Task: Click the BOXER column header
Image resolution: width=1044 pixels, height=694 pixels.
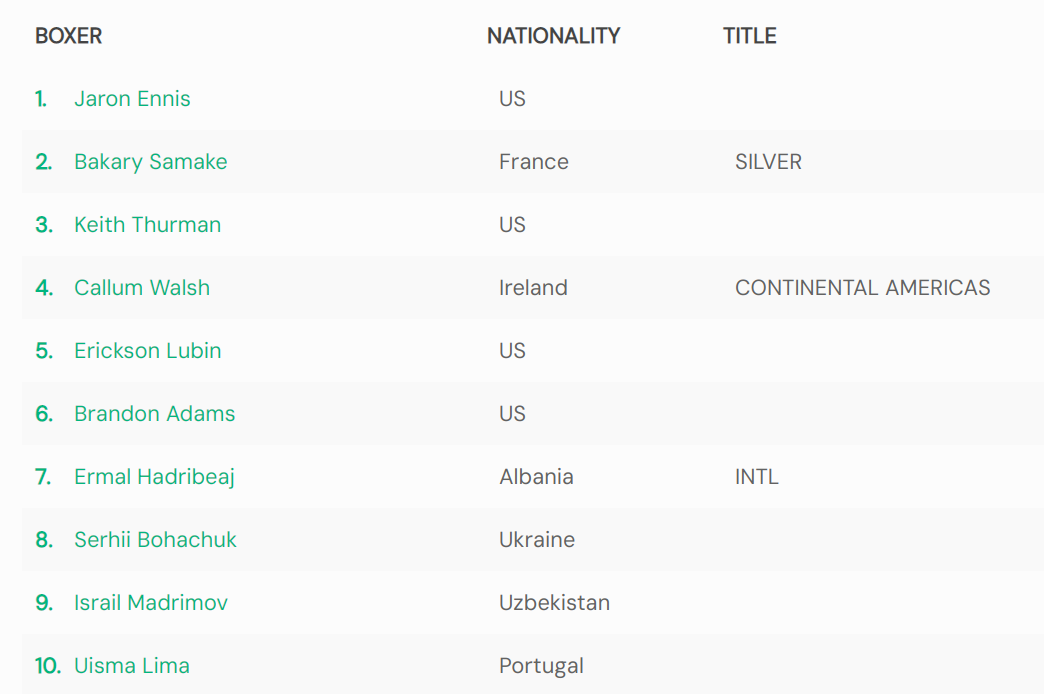Action: (68, 36)
